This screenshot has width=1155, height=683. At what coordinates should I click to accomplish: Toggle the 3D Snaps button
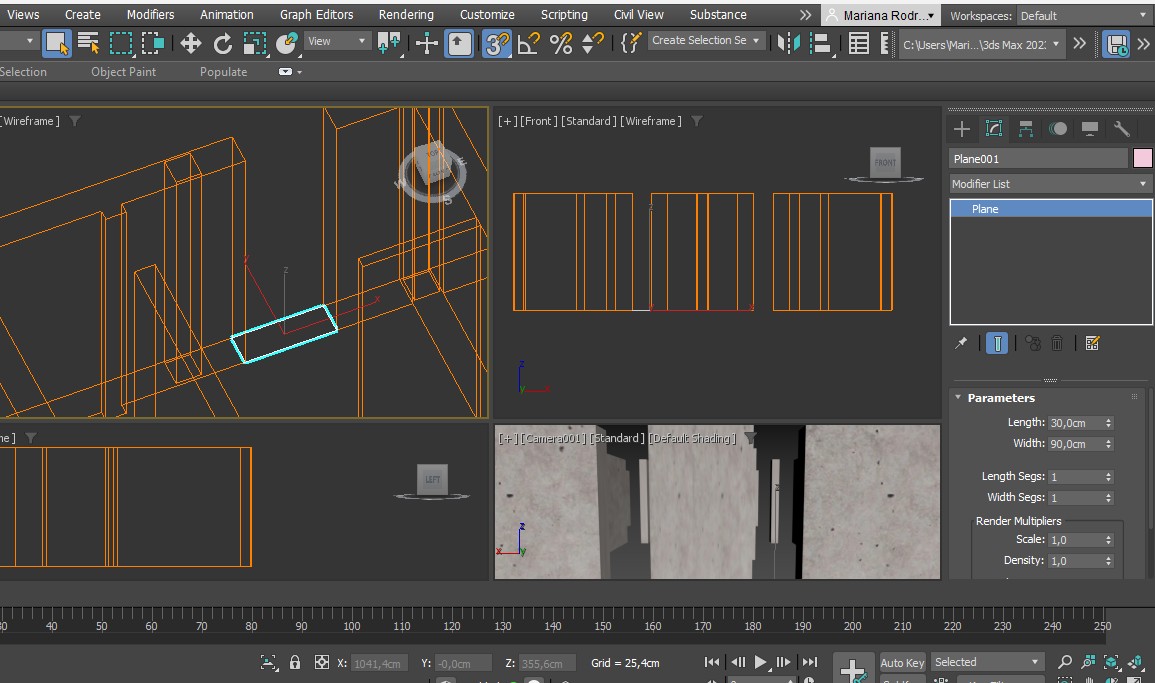(x=496, y=43)
